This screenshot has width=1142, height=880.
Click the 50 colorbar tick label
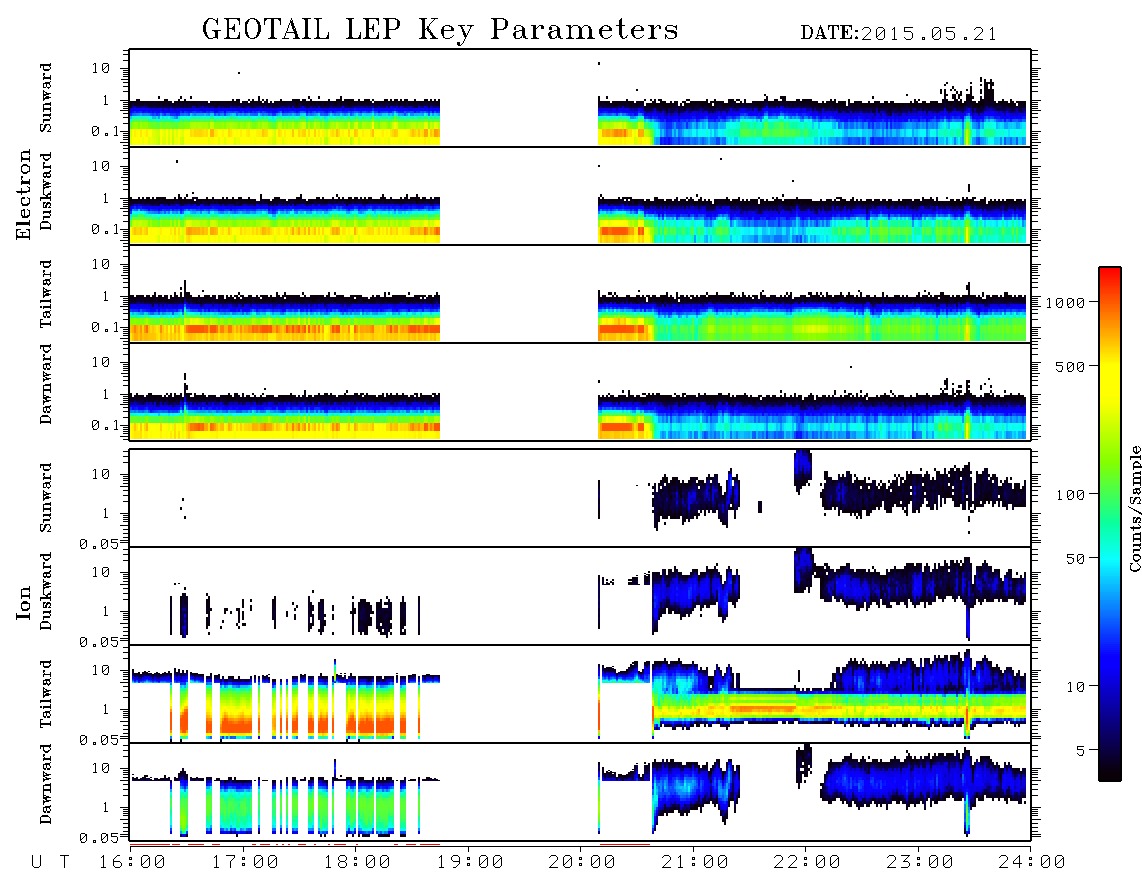1075,559
